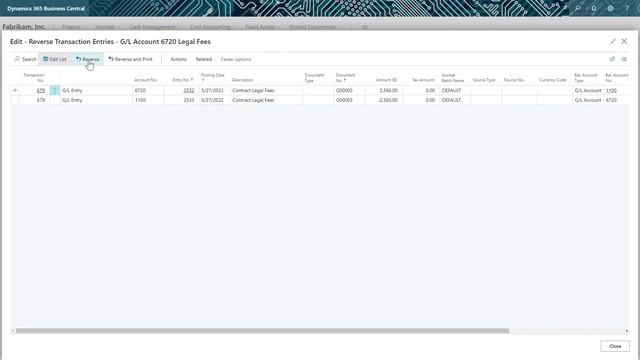Click Bal. Account Type column header
The width and height of the screenshot is (640, 360).
(586, 78)
